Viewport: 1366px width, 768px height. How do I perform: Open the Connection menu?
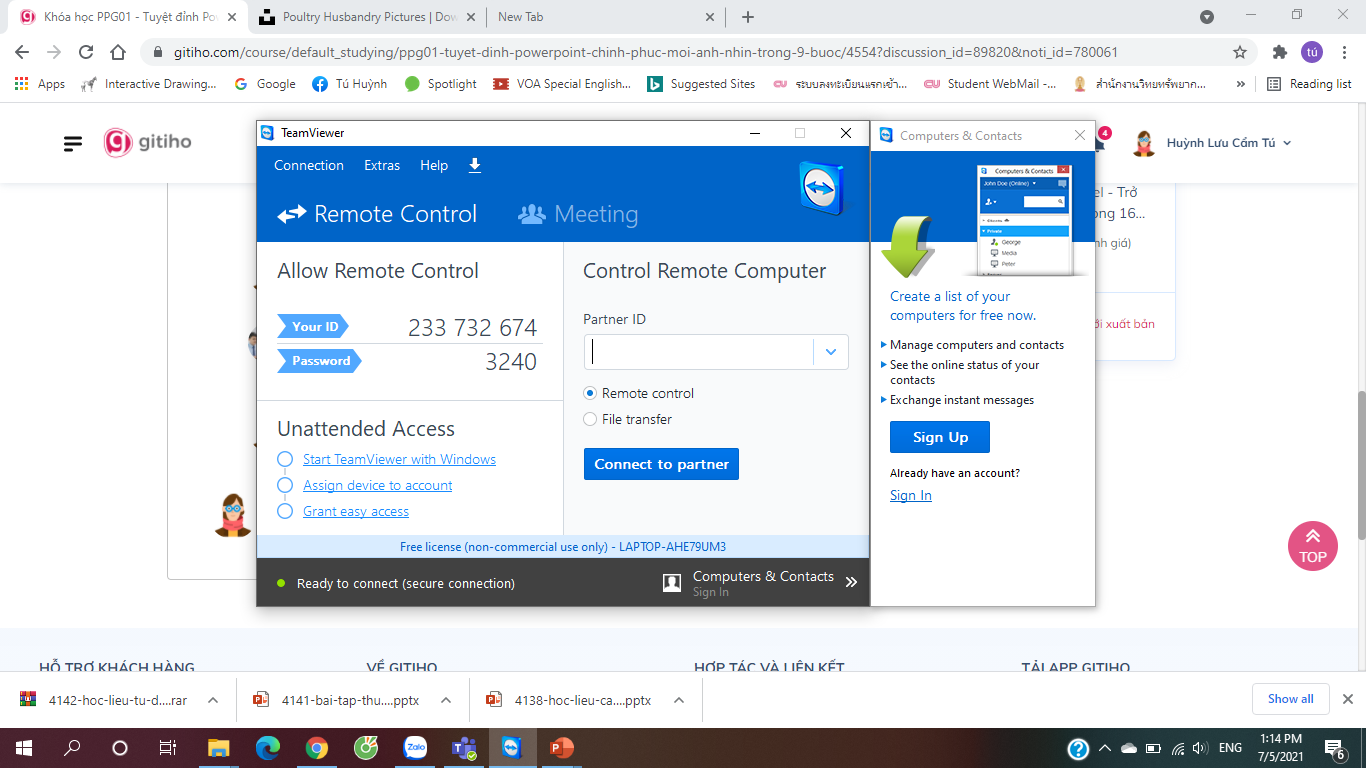click(x=309, y=166)
